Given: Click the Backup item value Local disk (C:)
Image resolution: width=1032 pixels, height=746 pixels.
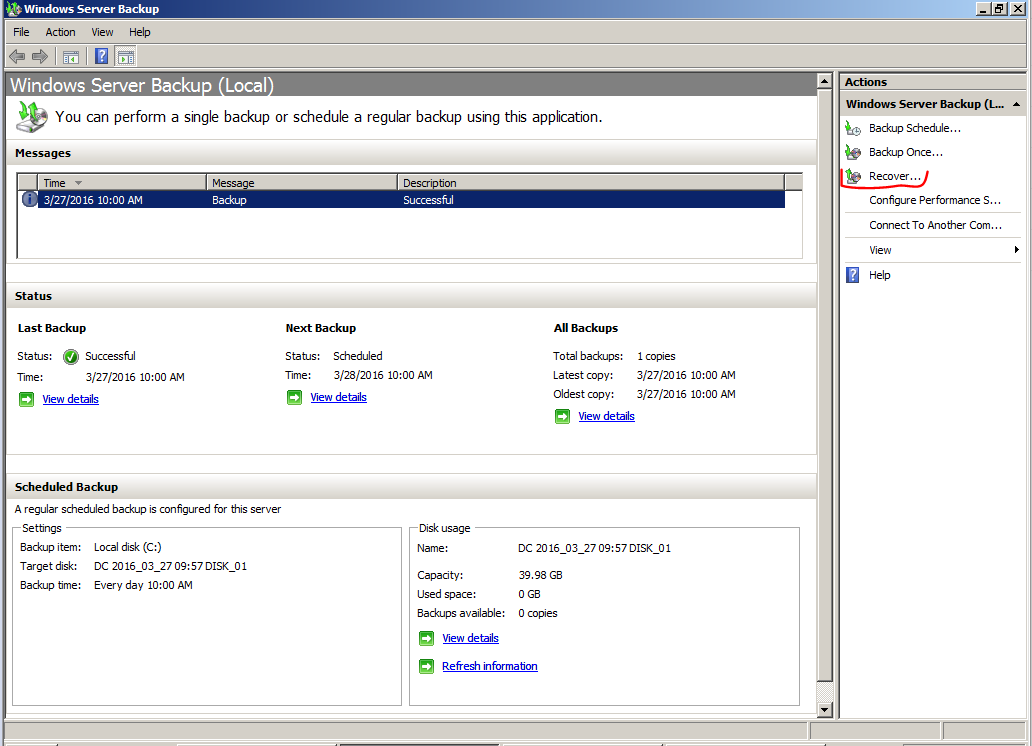Looking at the screenshot, I should [127, 547].
